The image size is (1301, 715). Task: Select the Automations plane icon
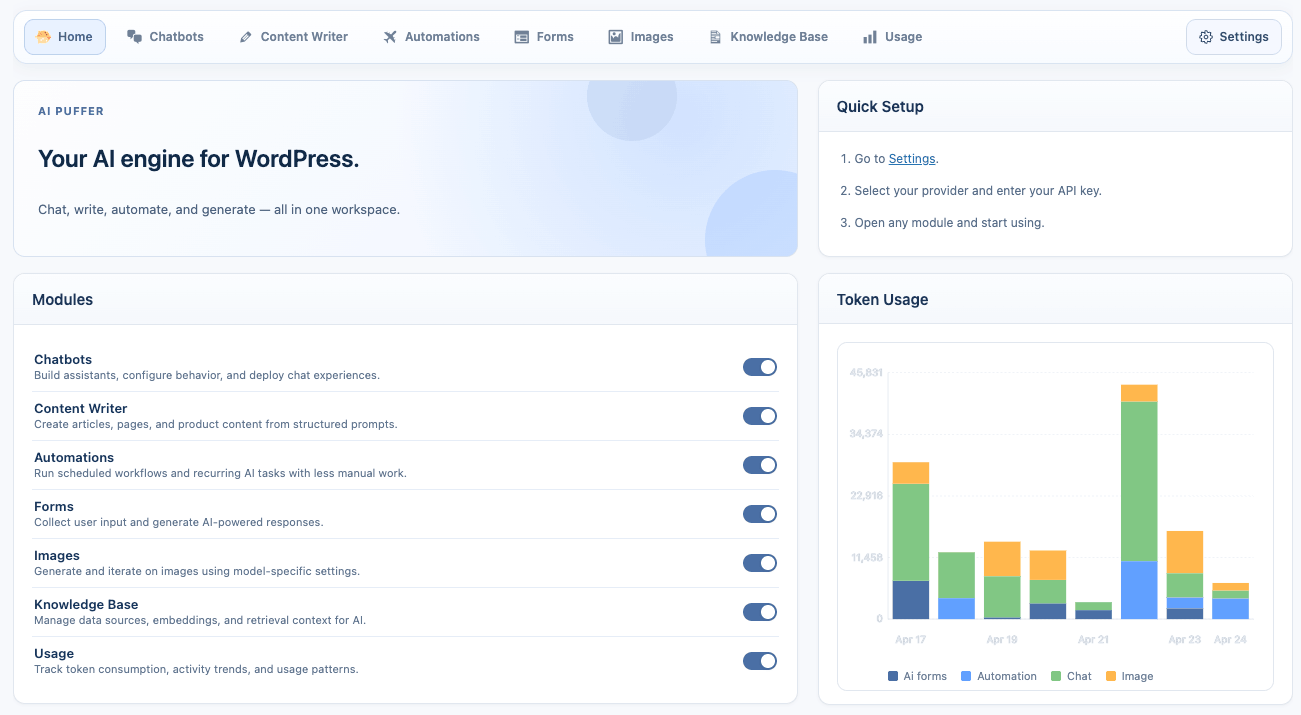(388, 36)
